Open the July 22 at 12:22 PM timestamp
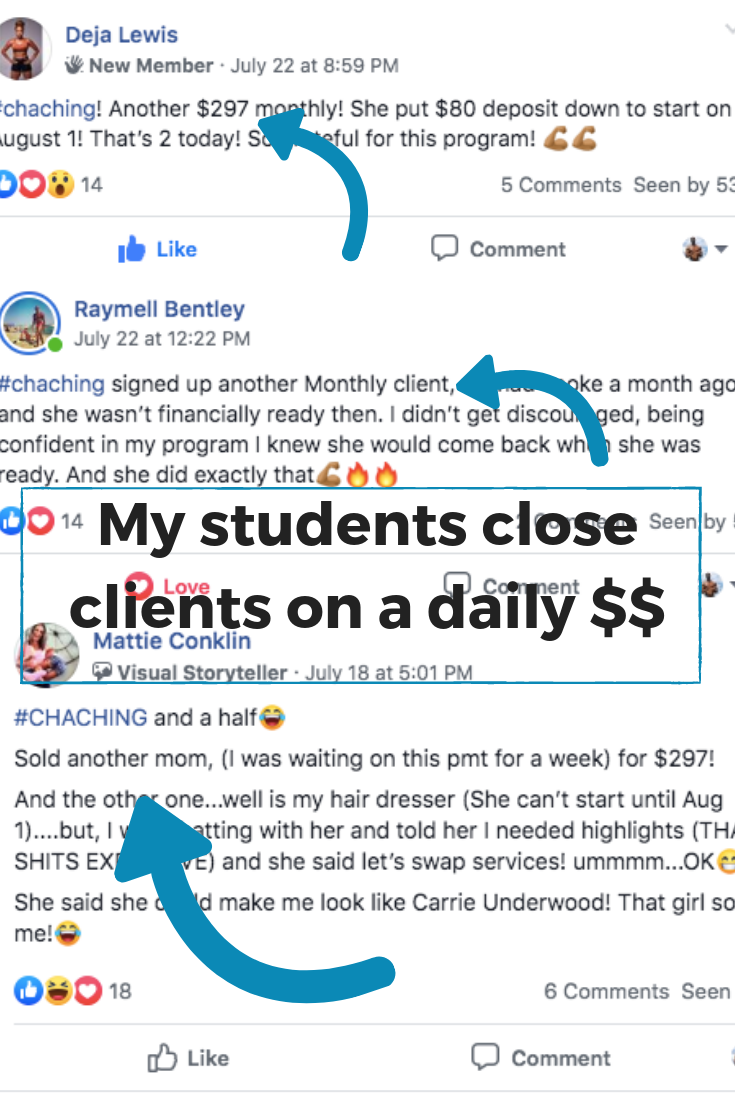 coord(162,339)
